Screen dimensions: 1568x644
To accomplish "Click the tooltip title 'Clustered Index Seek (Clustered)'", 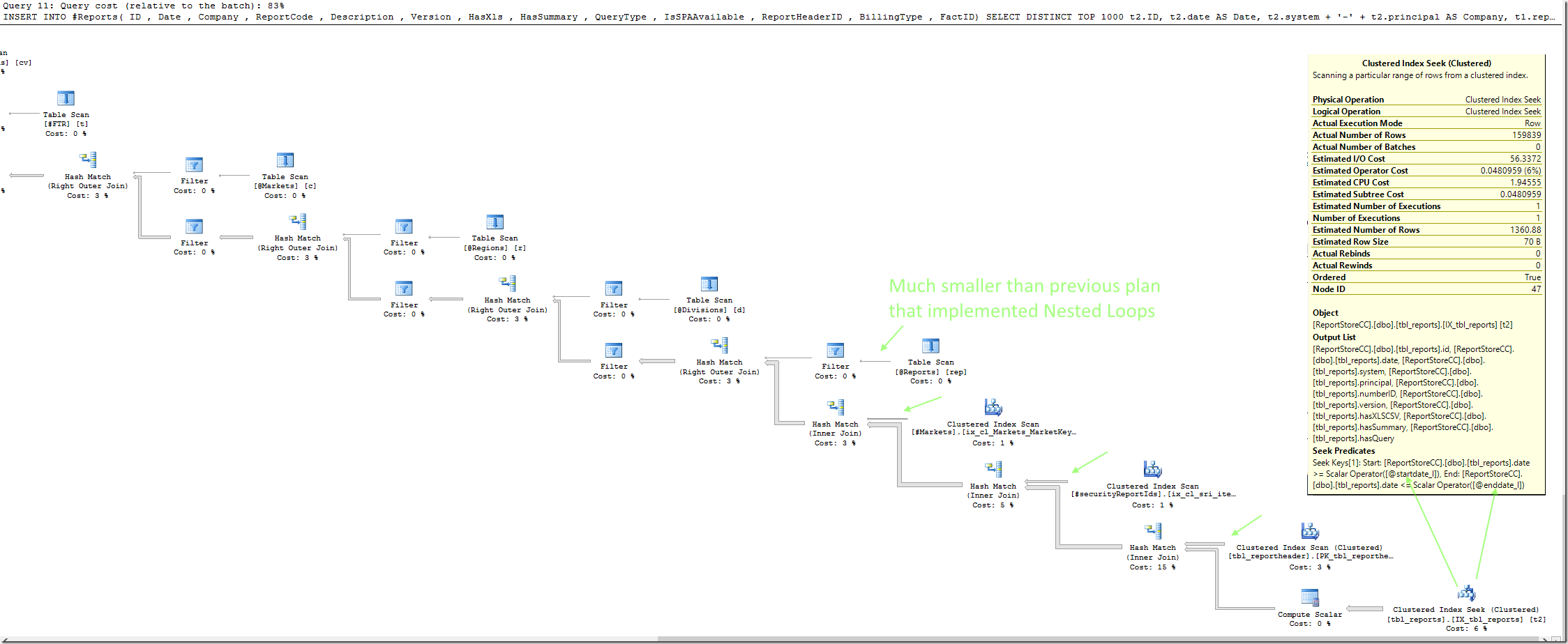I will point(1426,63).
